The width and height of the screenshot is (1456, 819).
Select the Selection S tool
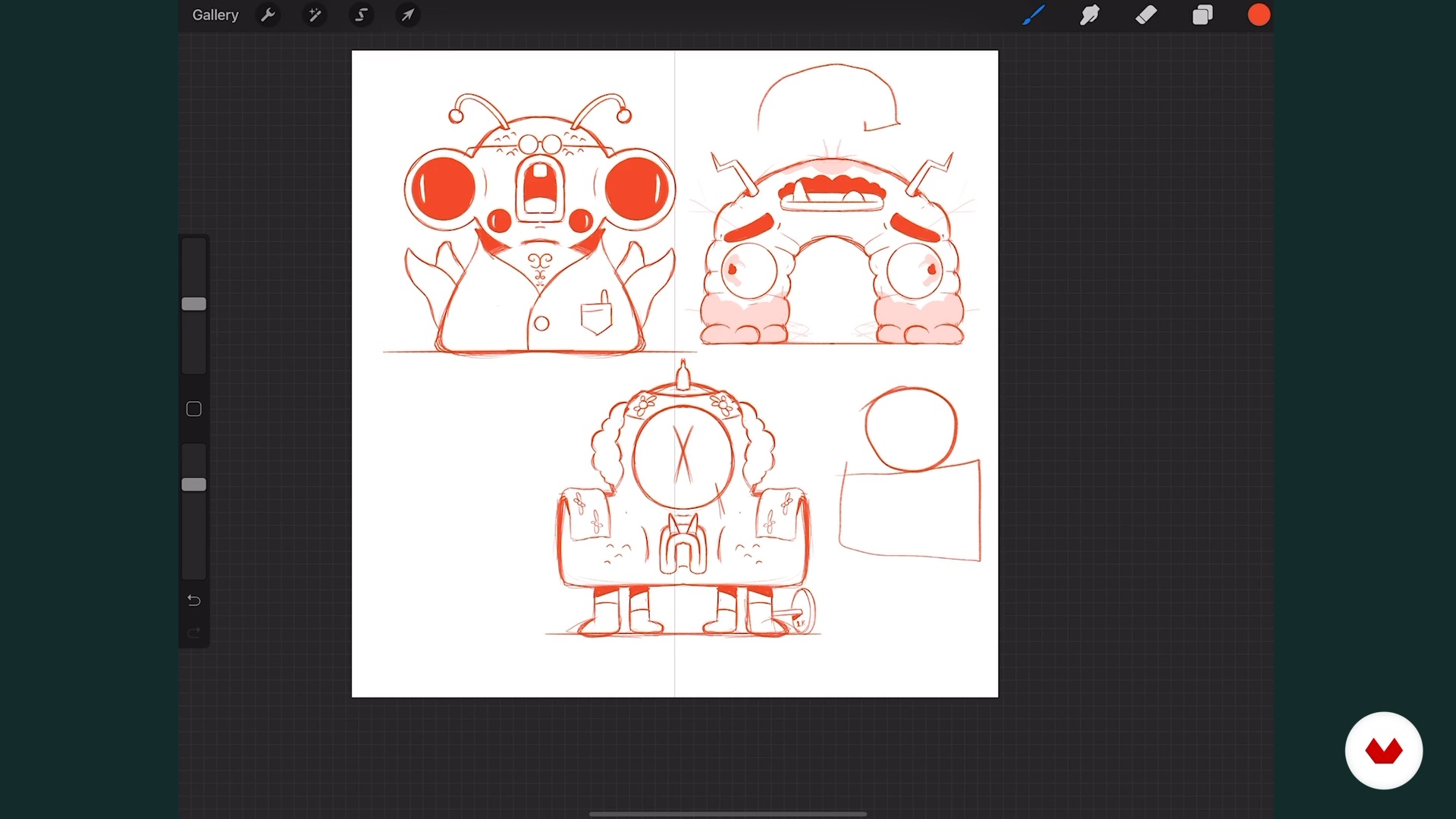tap(362, 15)
